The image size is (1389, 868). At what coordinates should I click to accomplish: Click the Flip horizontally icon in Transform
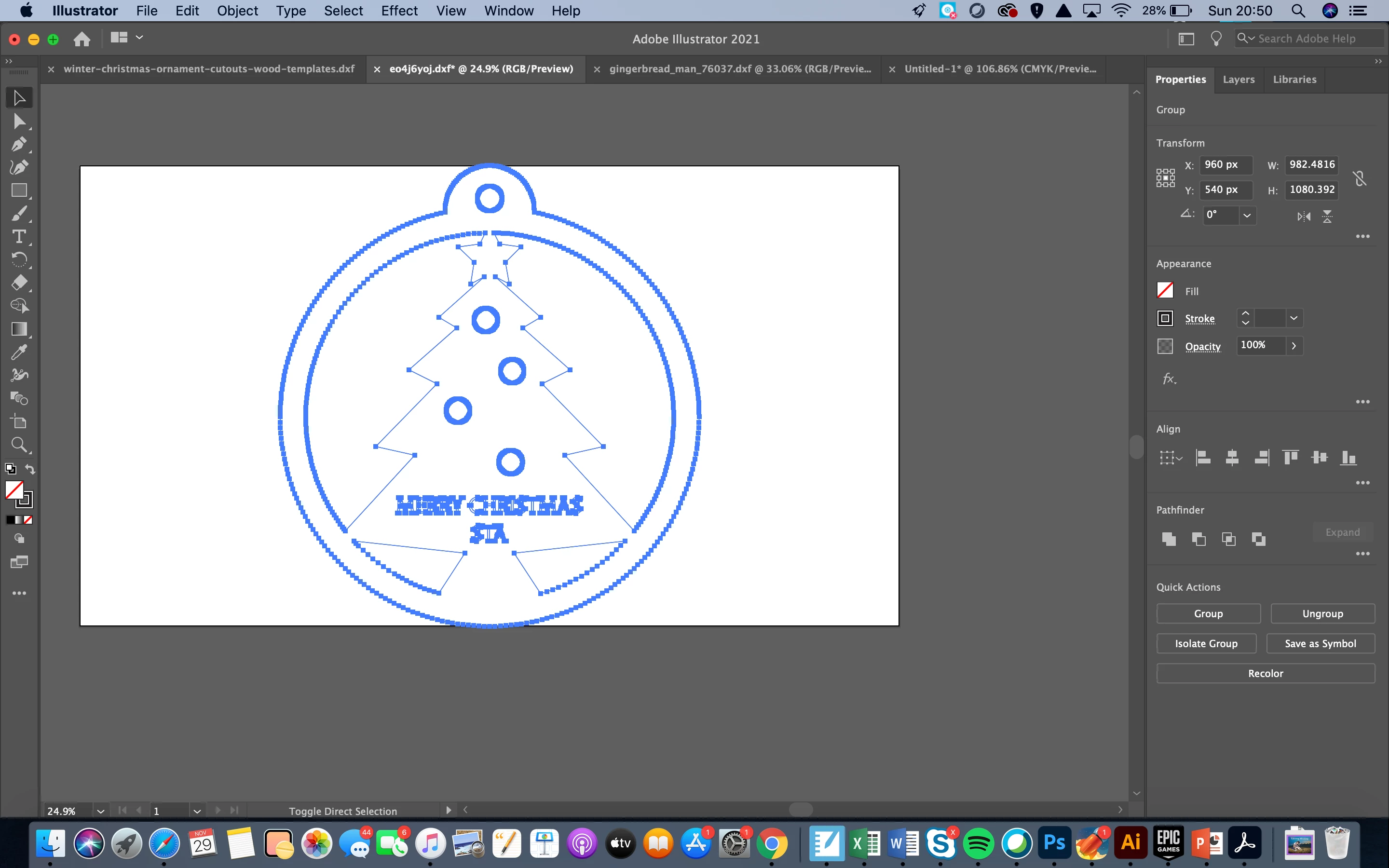1304,217
